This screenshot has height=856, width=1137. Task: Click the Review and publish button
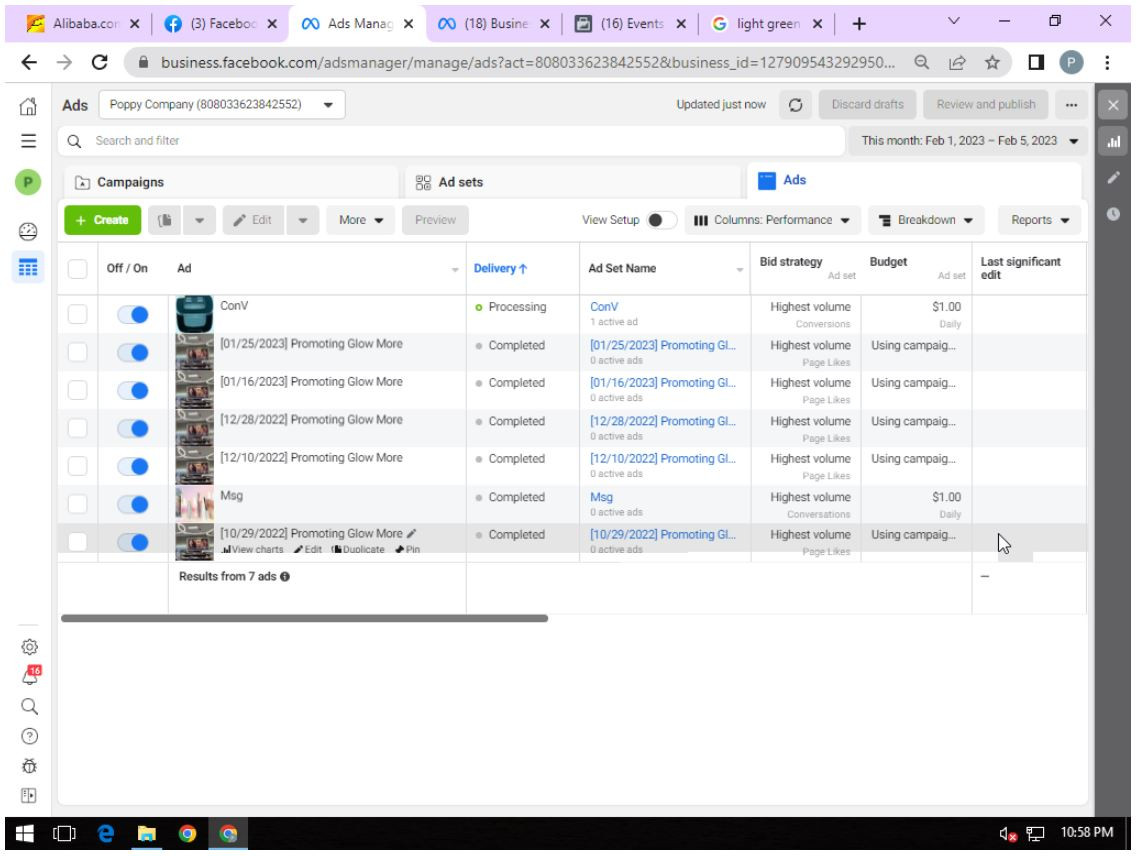985,105
